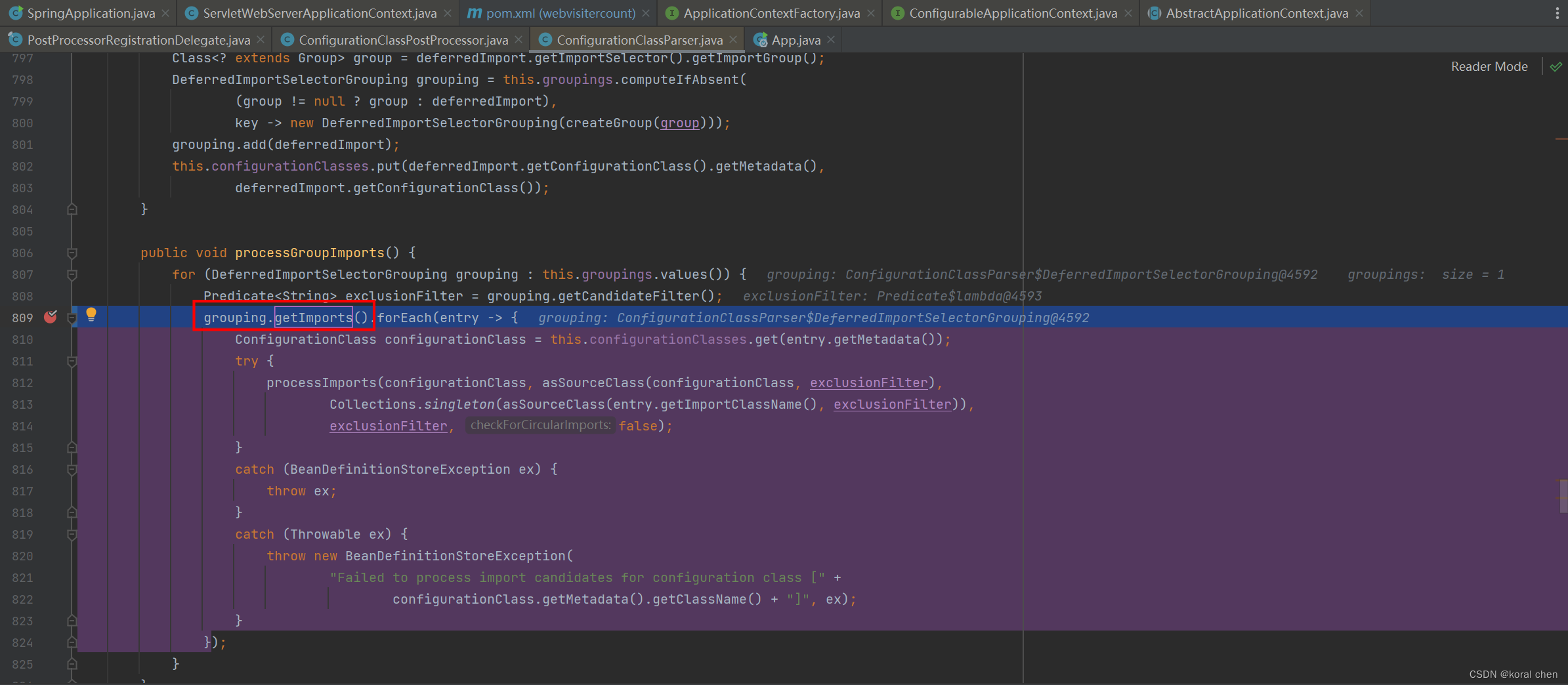Click the processImports call on line 812
Screen dimensions: 1568x685
click(322, 383)
